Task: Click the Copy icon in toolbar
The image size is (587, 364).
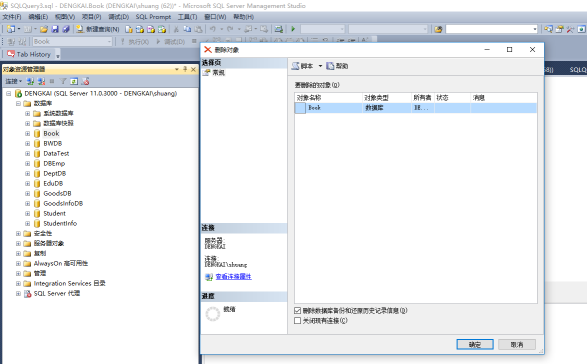Action: click(187, 29)
